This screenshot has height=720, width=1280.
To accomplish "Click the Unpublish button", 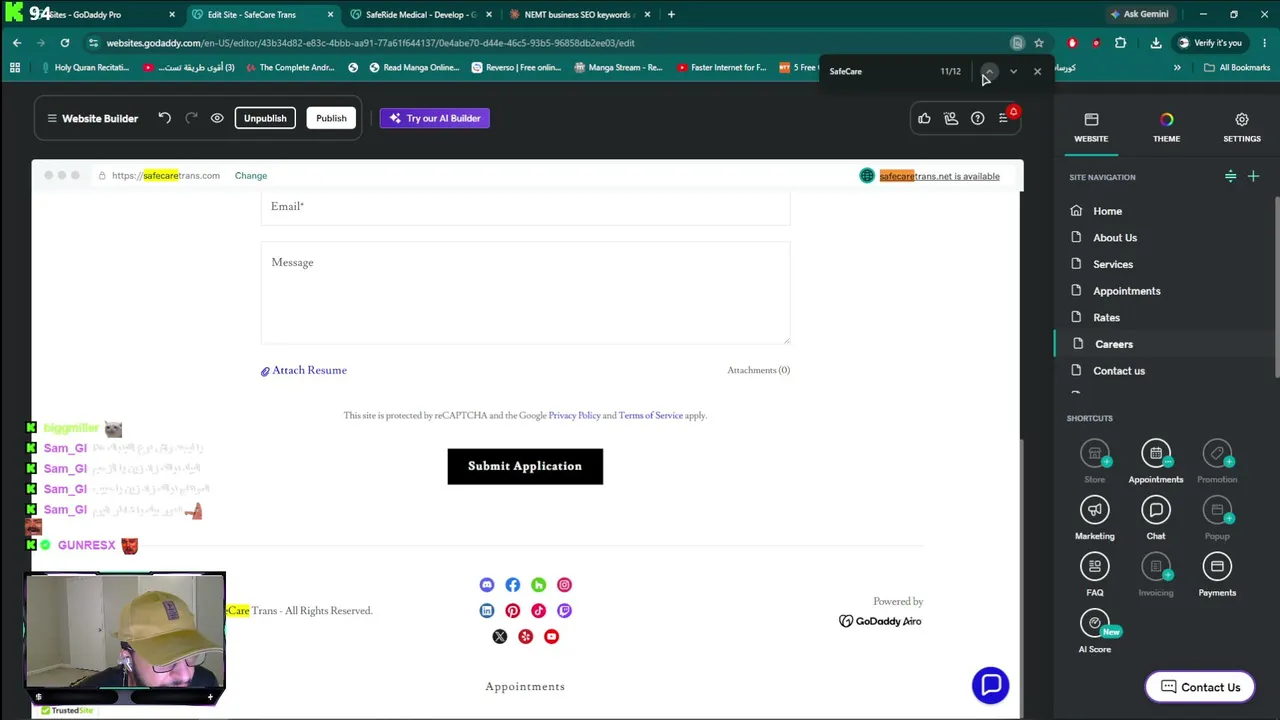I will click(265, 118).
